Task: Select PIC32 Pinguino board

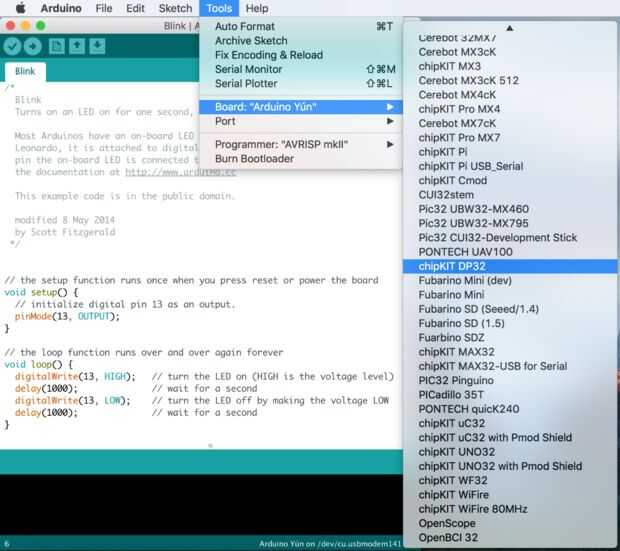Action: (510, 380)
